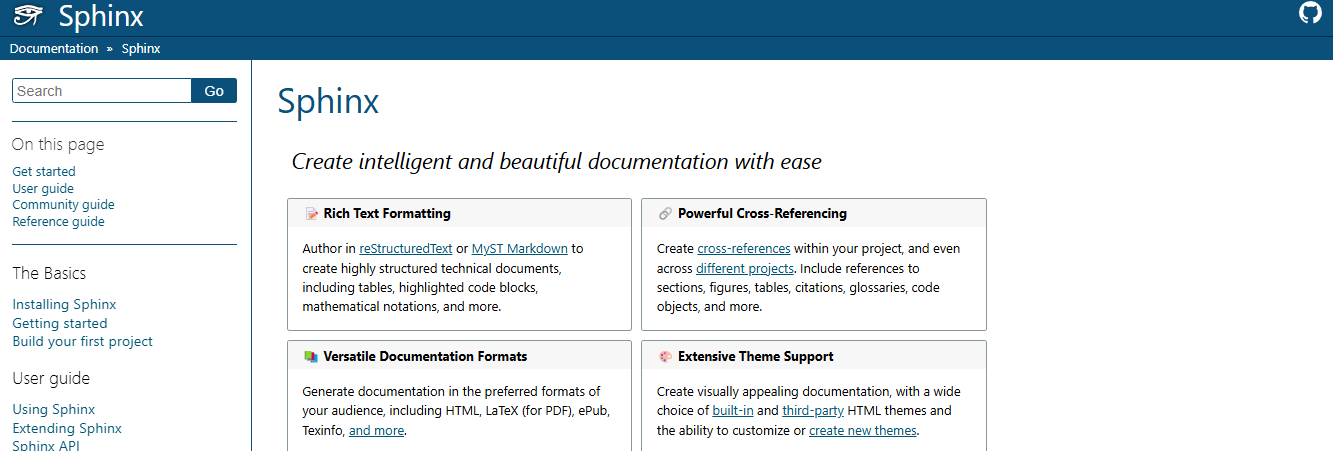The width and height of the screenshot is (1333, 451).
Task: Open the Sphinx breadcrumb link
Action: point(141,49)
